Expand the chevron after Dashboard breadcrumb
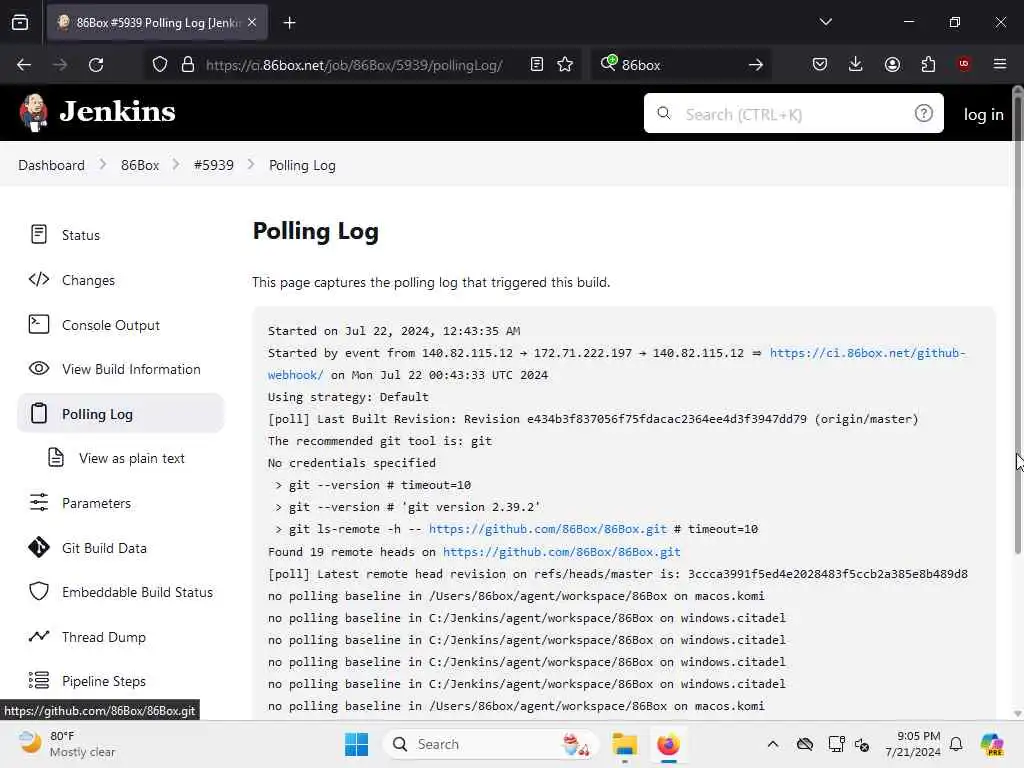 pyautogui.click(x=103, y=165)
